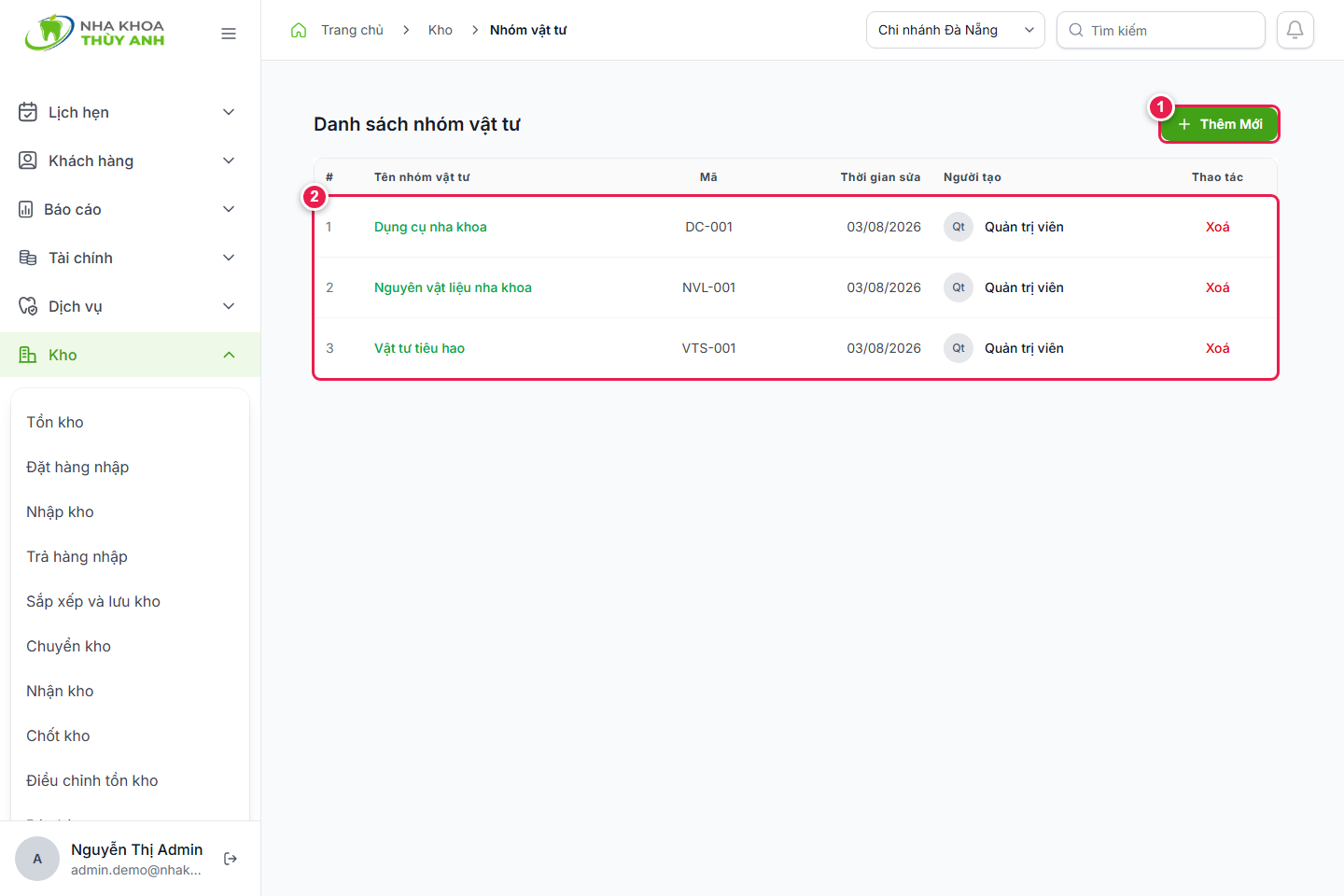Click Qt avatar in Dụng cụ nha khoa row
This screenshot has height=896, width=1344.
(x=959, y=227)
